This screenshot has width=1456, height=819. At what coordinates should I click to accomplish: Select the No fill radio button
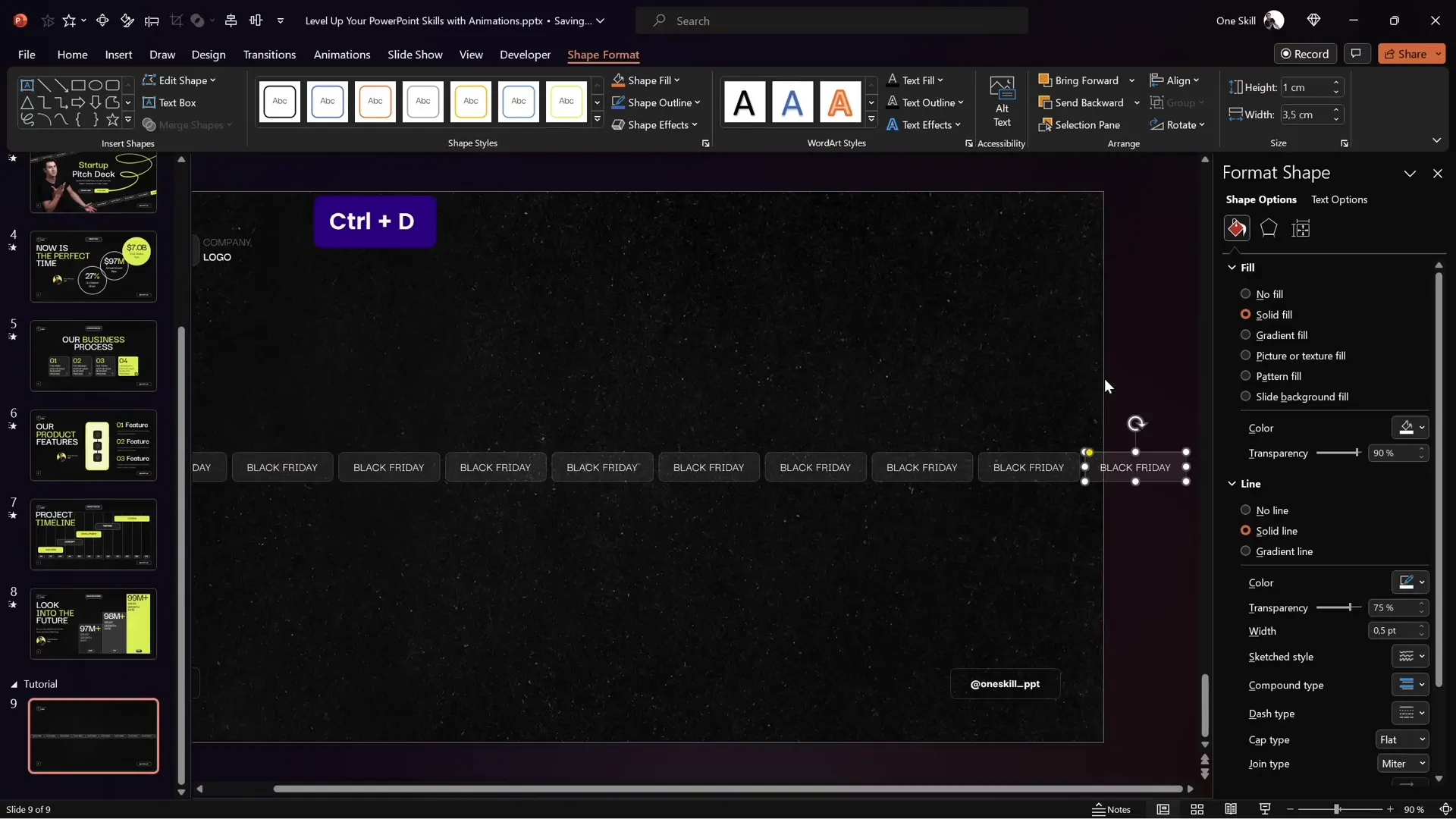[x=1245, y=293]
